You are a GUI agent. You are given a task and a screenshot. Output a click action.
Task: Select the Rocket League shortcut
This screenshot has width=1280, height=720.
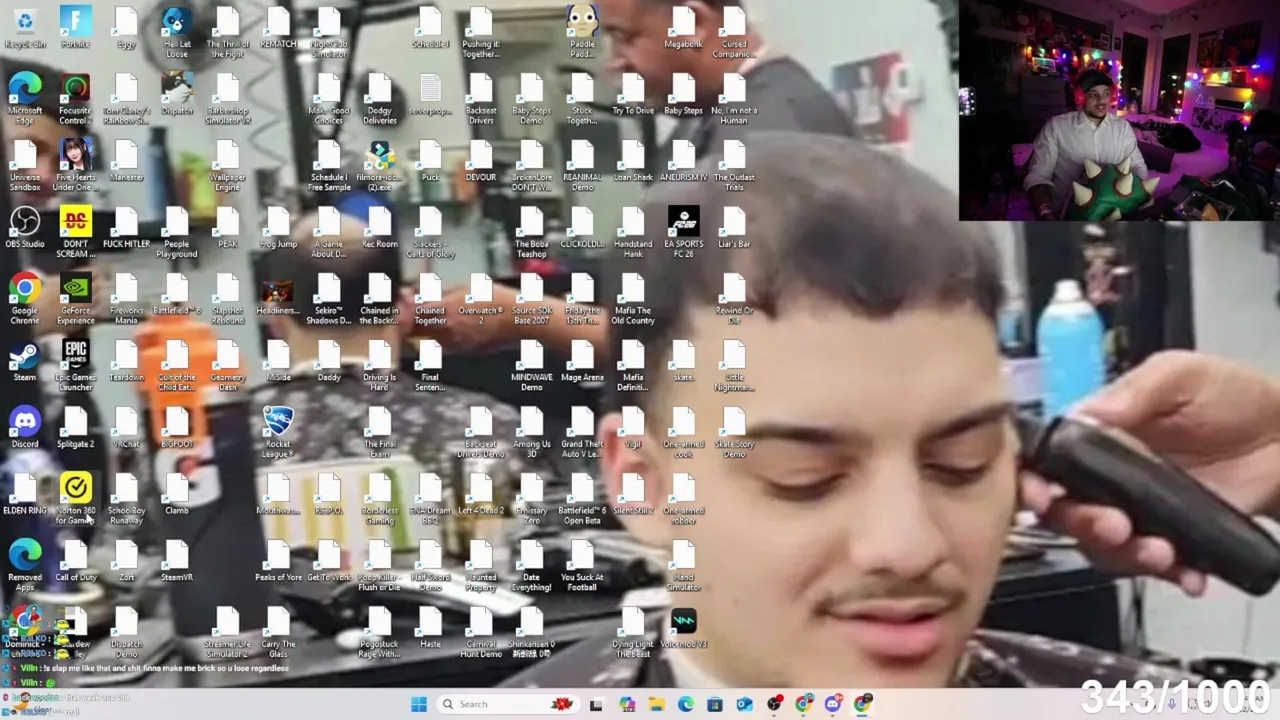(x=278, y=432)
